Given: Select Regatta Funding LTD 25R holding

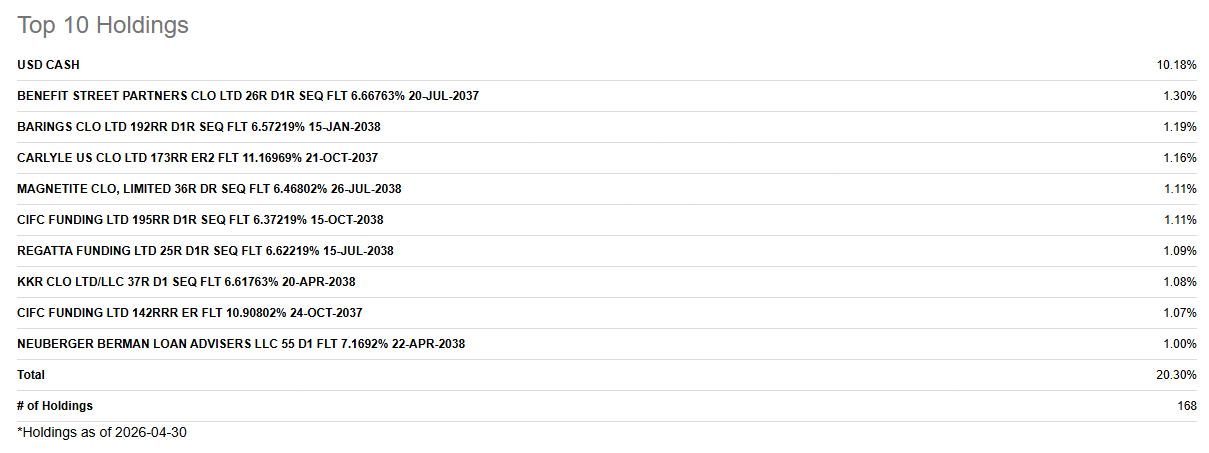Looking at the screenshot, I should click(x=205, y=251).
